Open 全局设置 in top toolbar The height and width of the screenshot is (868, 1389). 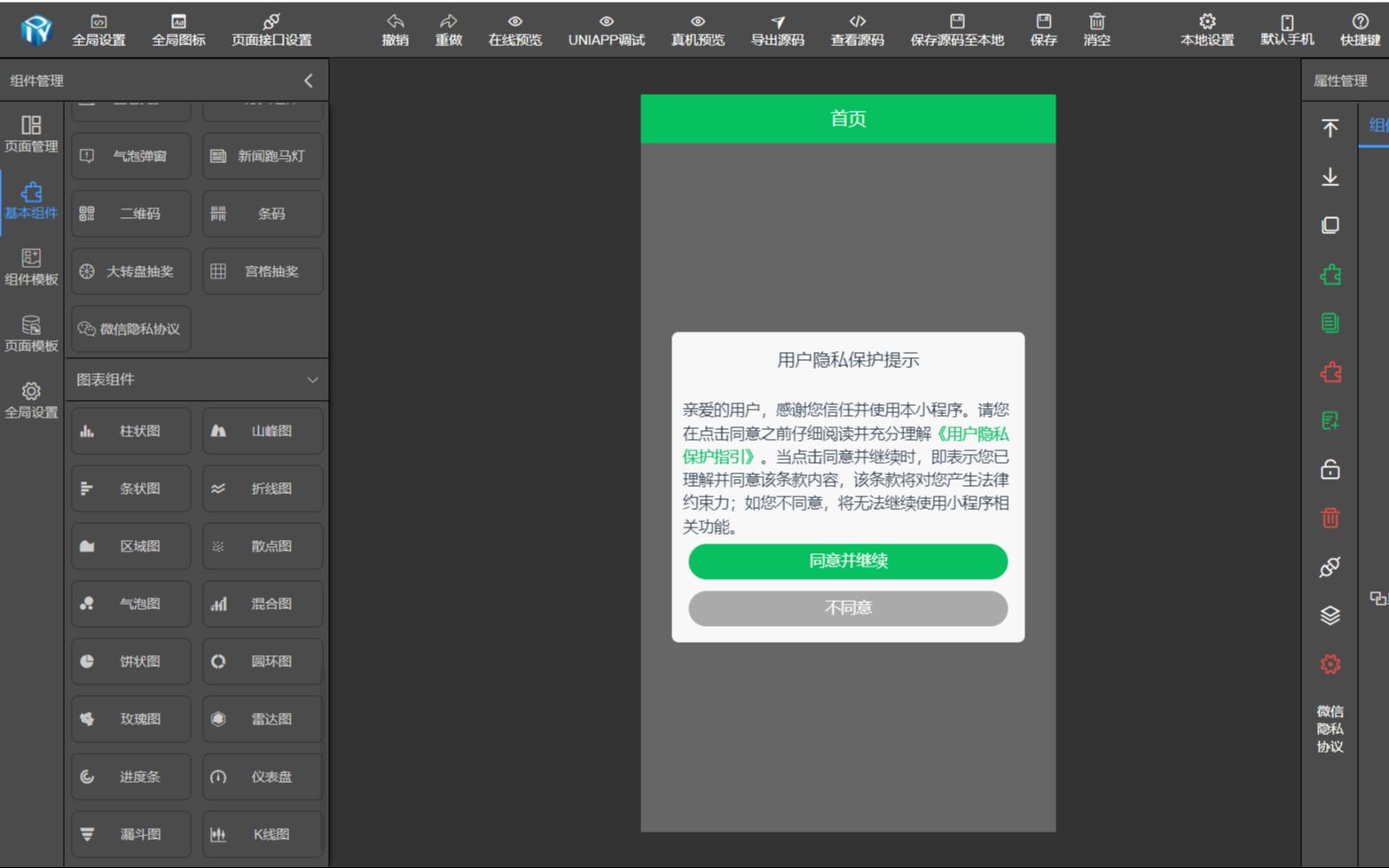(x=98, y=30)
